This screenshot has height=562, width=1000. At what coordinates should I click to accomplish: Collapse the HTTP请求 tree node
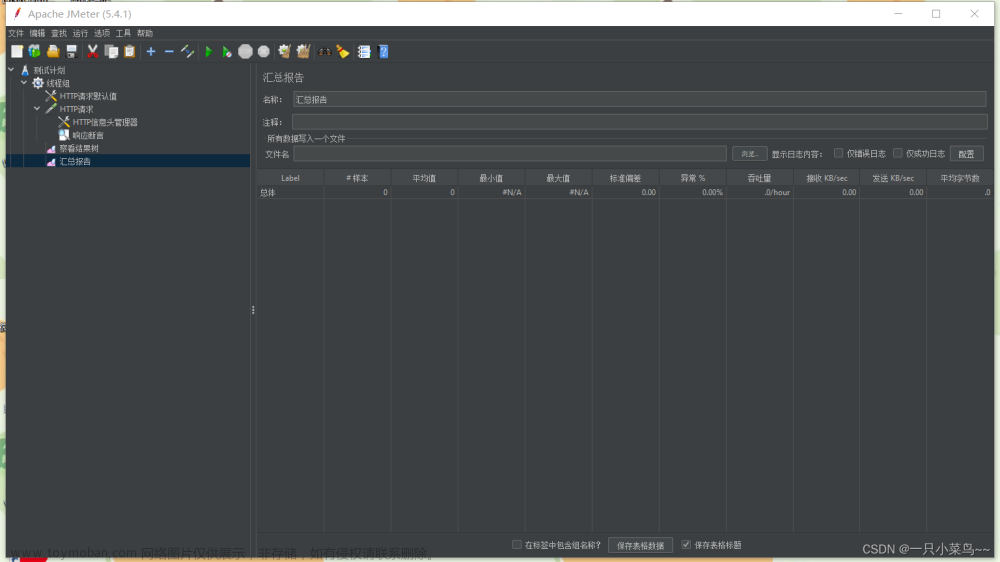37,108
